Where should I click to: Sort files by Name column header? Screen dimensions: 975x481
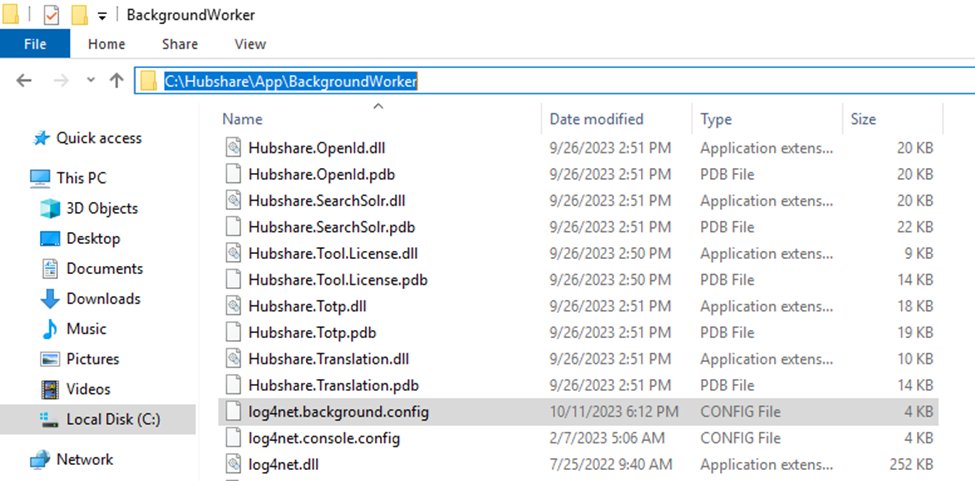tap(242, 119)
